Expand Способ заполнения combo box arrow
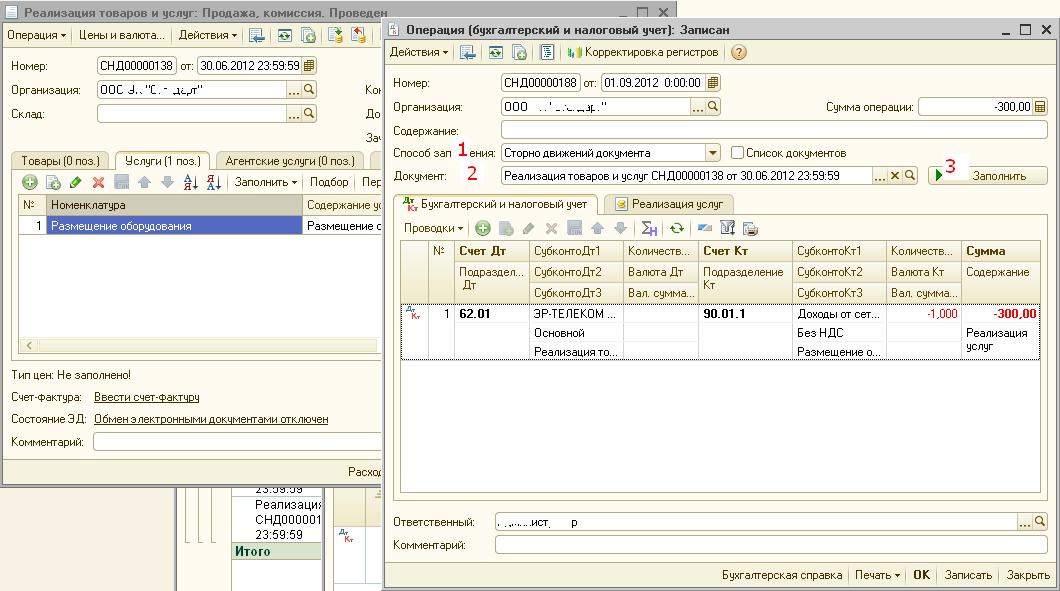 click(713, 153)
